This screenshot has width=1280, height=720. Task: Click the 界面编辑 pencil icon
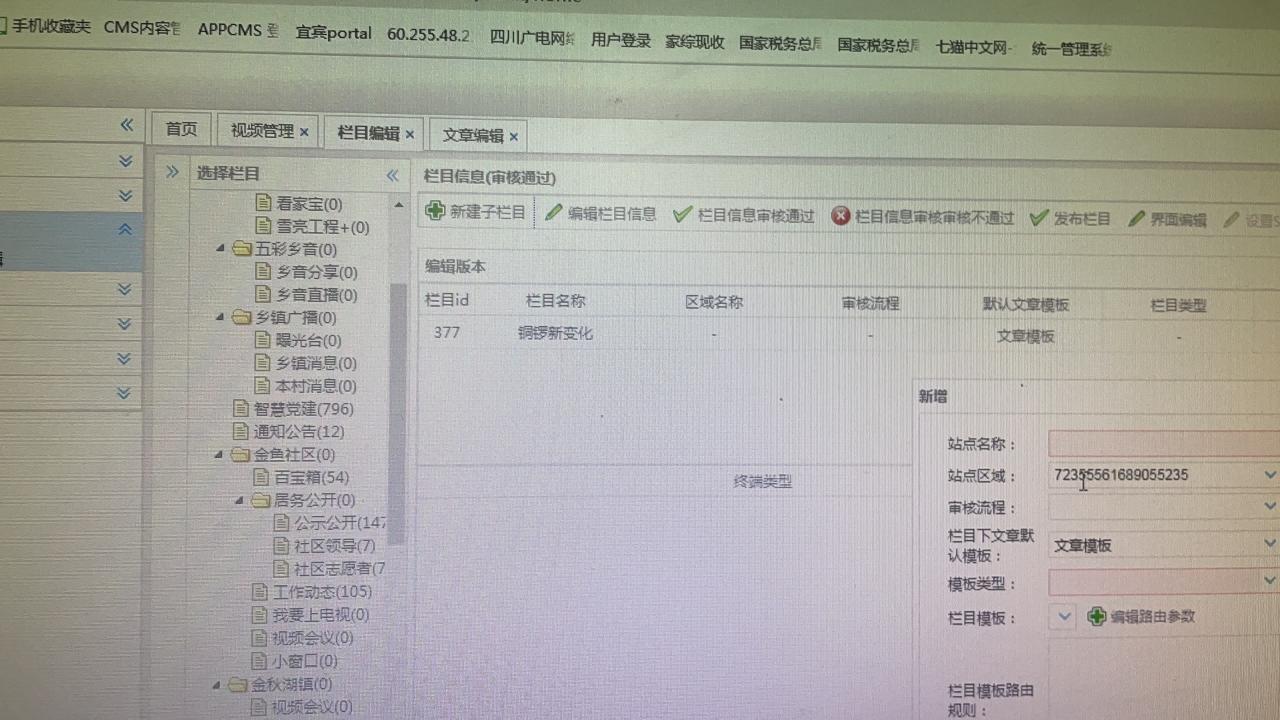click(x=1136, y=220)
